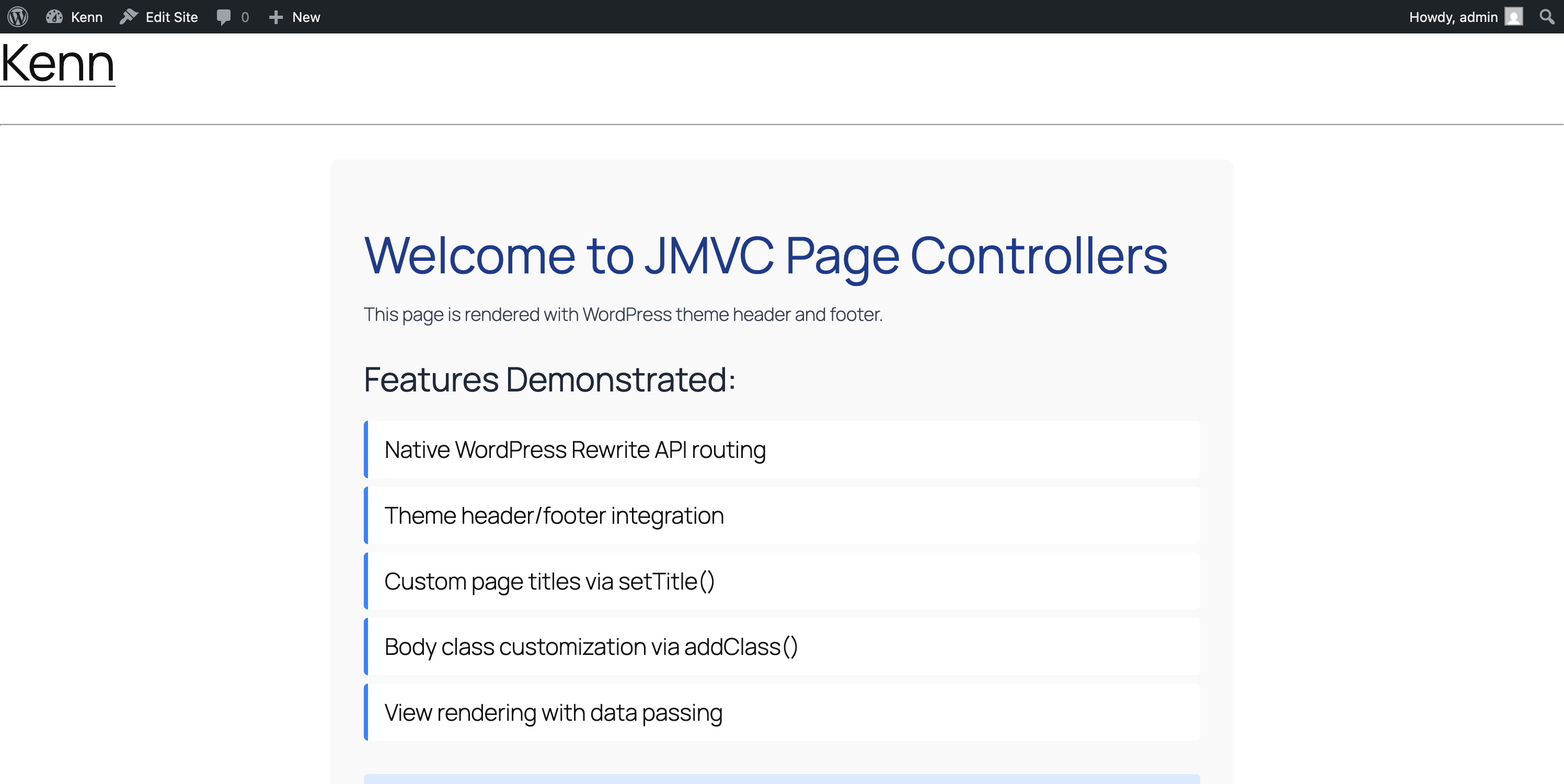The height and width of the screenshot is (784, 1564).
Task: Open the WordPress logo menu
Action: [18, 16]
